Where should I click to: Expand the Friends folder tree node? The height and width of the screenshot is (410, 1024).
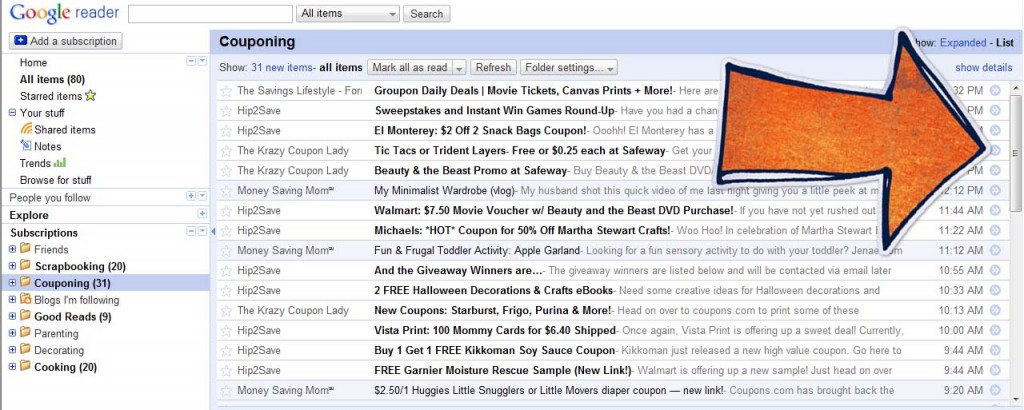pos(12,249)
